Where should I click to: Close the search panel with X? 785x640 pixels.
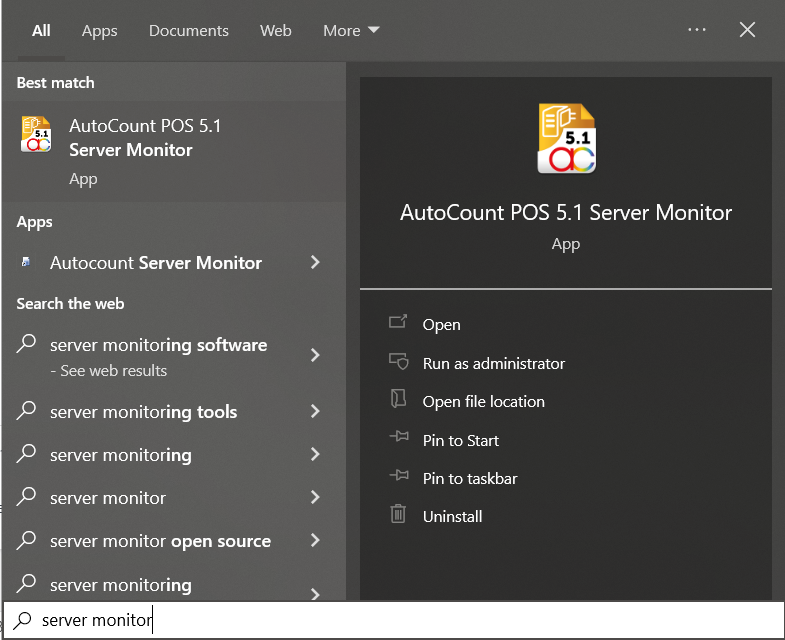[x=747, y=30]
